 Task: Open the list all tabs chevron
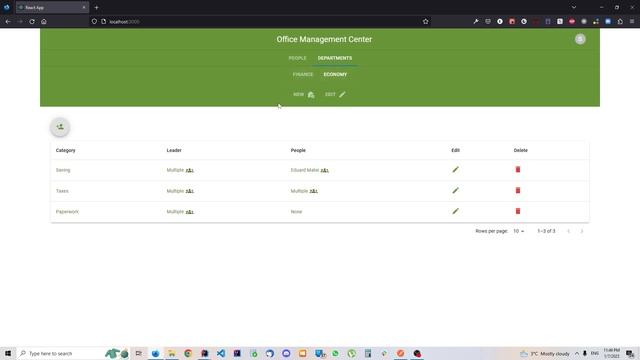pyautogui.click(x=574, y=7)
